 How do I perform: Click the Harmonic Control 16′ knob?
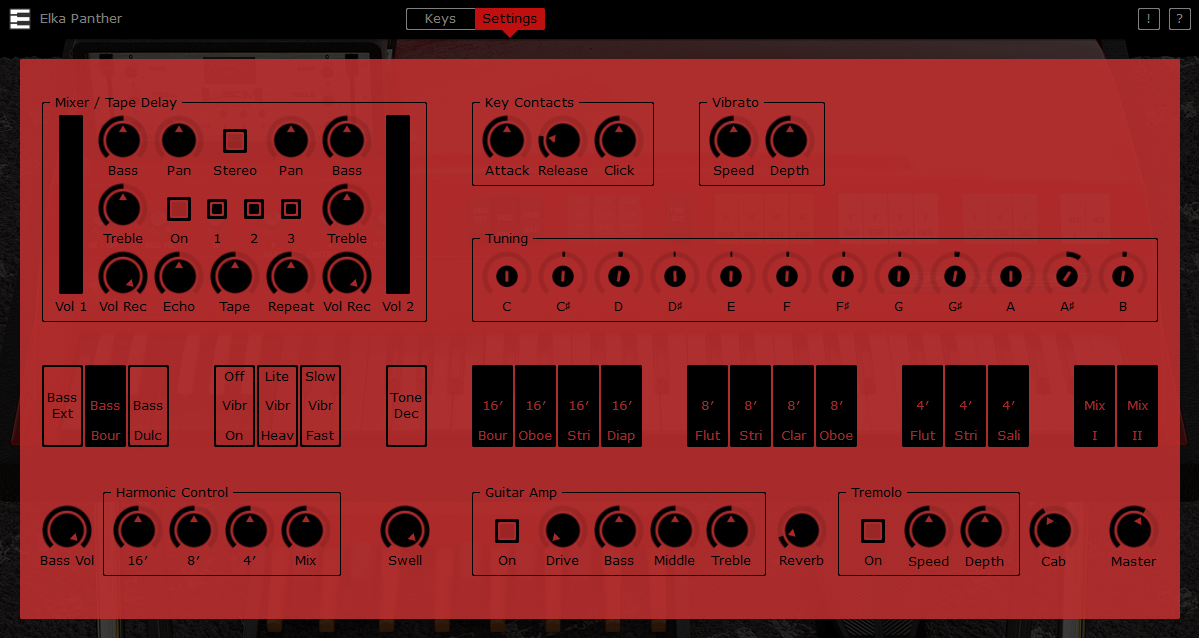pyautogui.click(x=138, y=530)
